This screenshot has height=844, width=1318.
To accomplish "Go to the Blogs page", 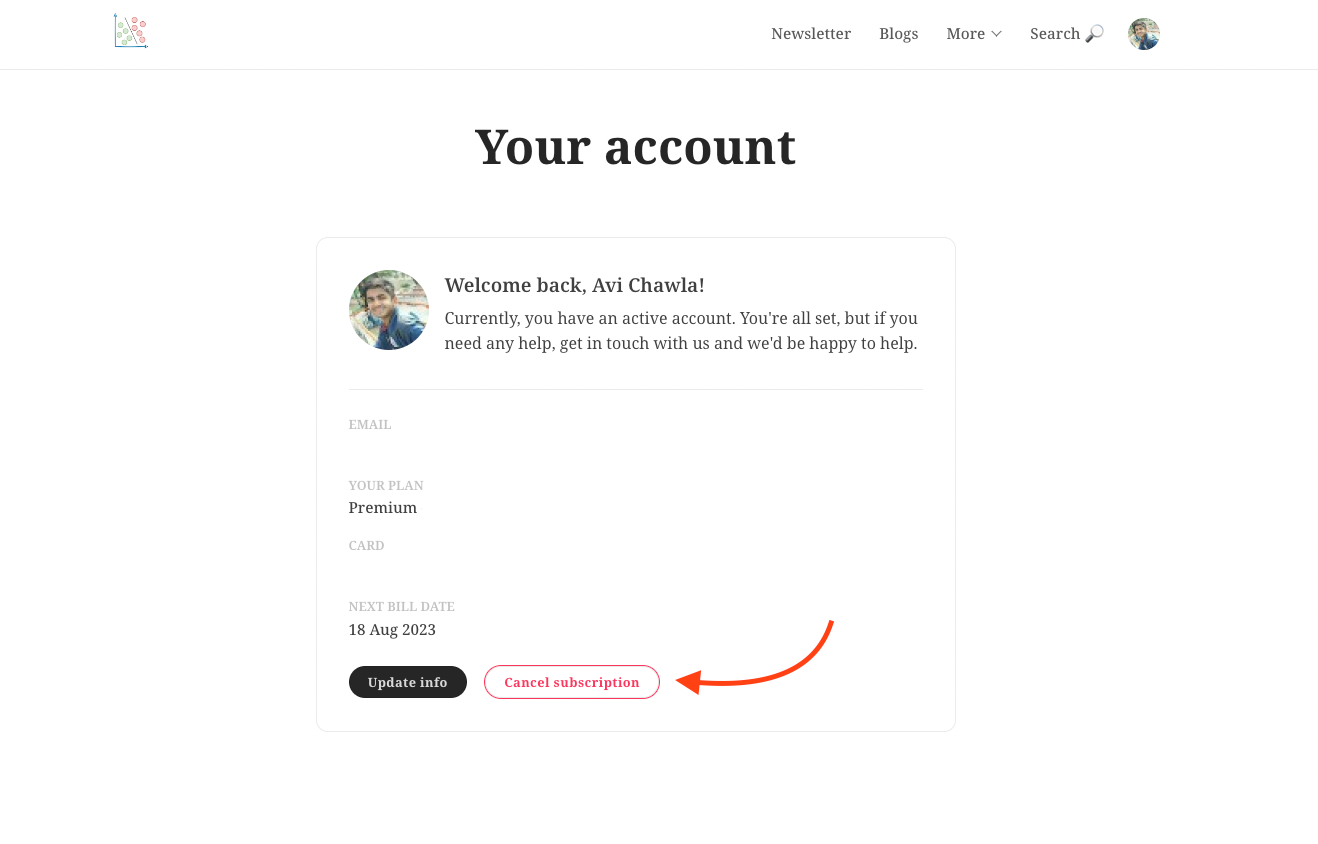I will 899,34.
